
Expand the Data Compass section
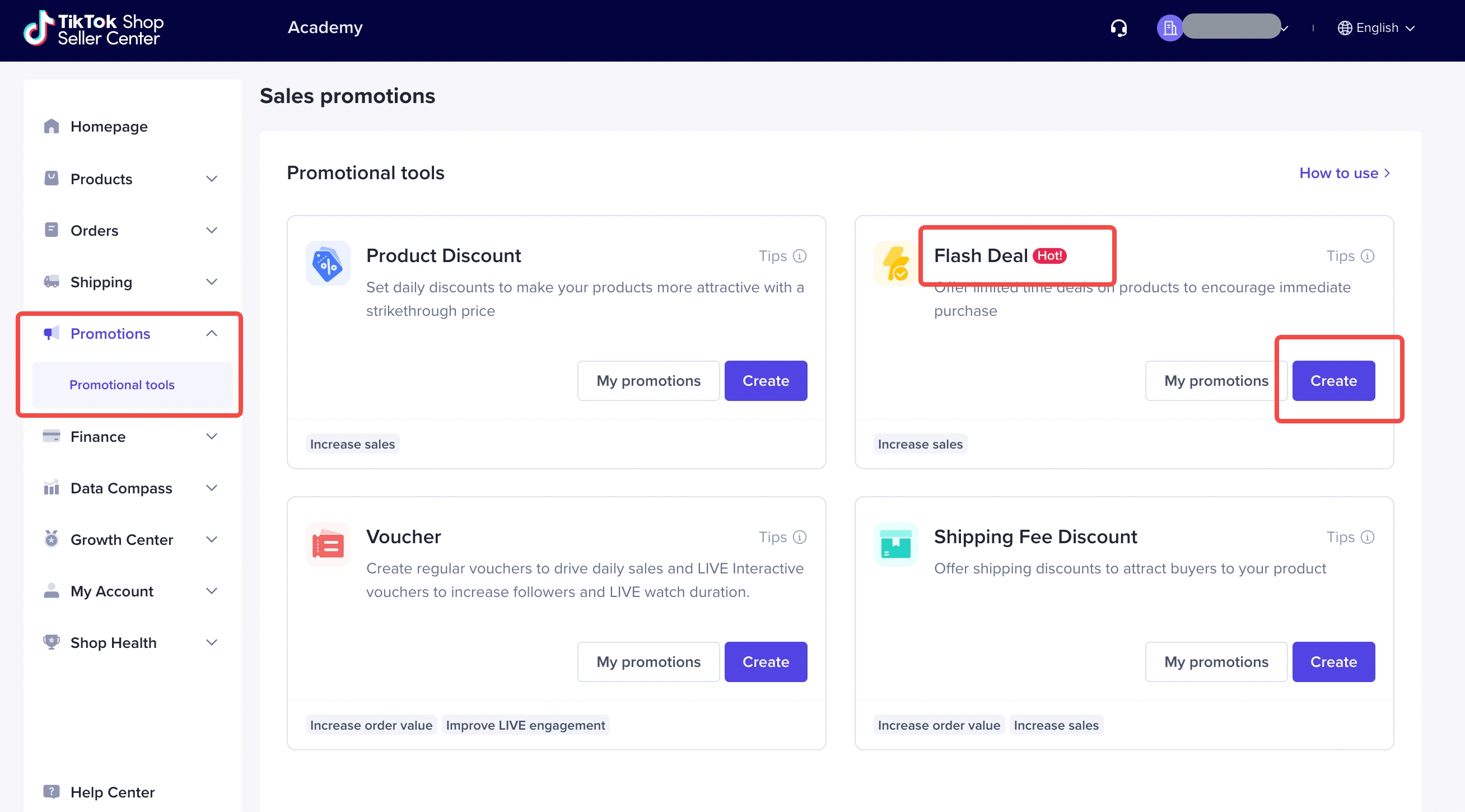click(x=212, y=488)
